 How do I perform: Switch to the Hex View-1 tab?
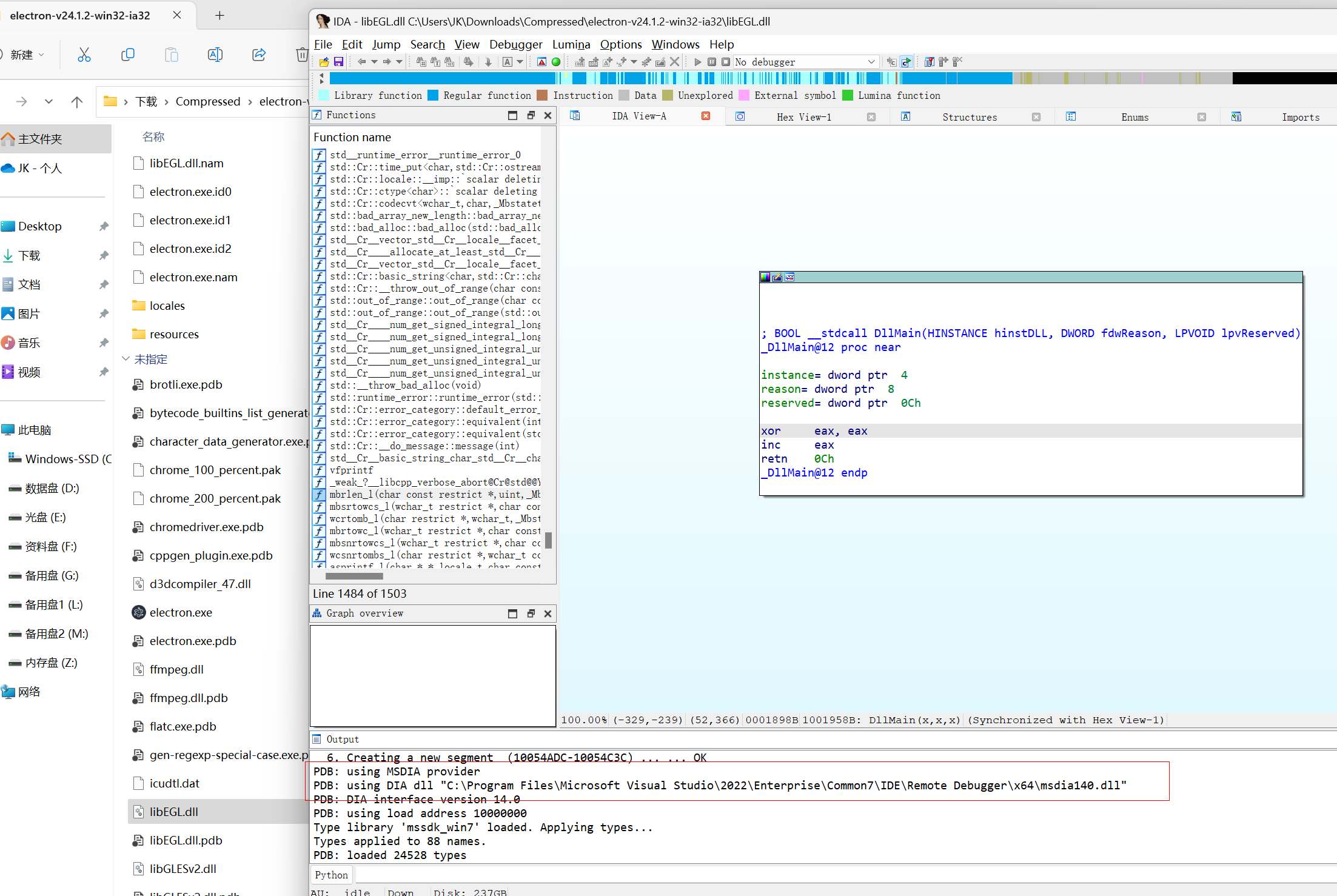point(803,117)
